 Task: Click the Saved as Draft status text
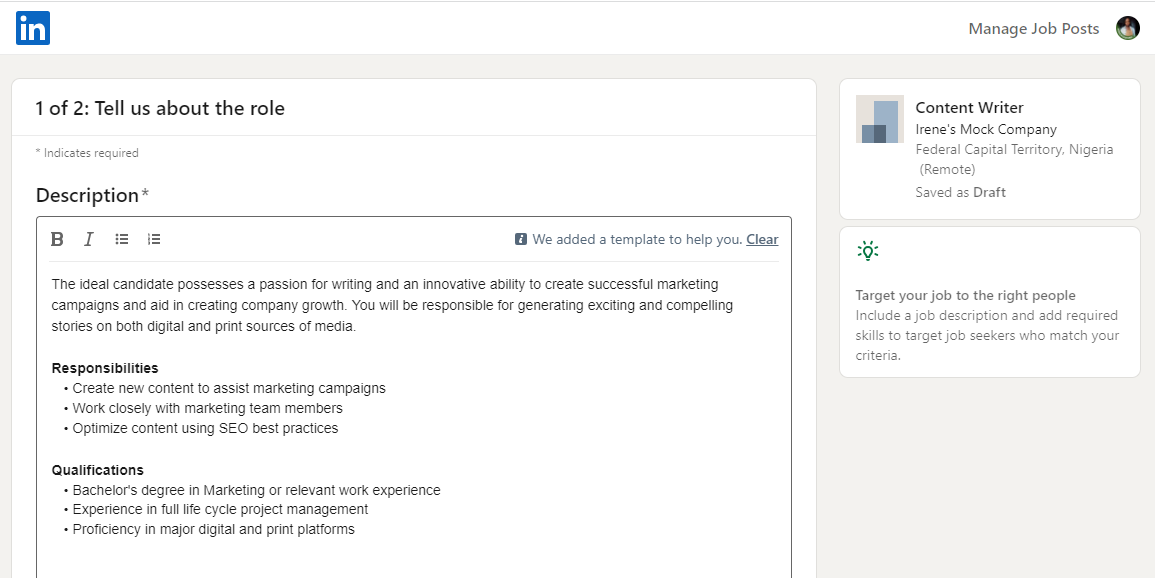coord(960,192)
